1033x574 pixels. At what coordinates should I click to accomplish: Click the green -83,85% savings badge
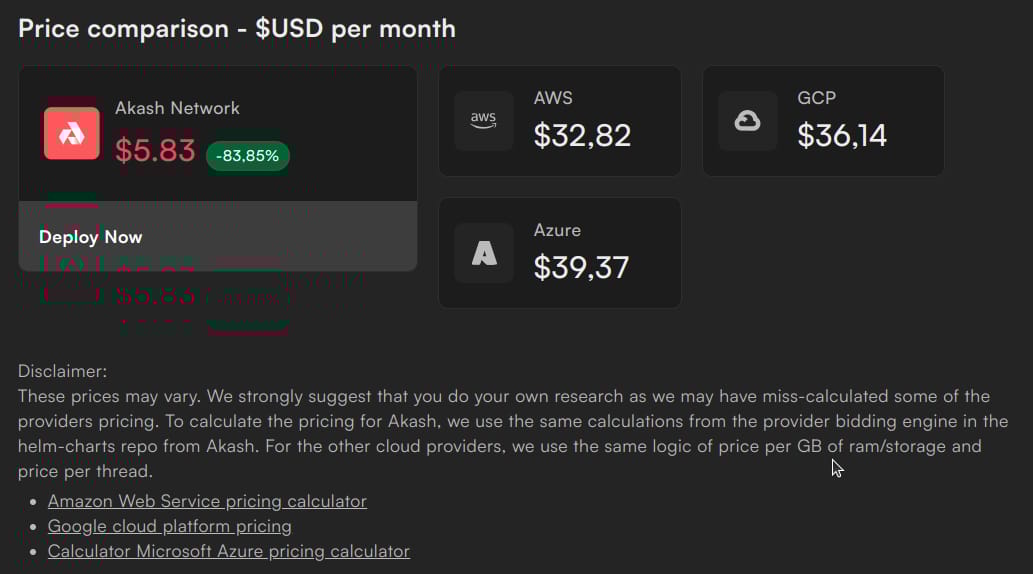pyautogui.click(x=248, y=155)
